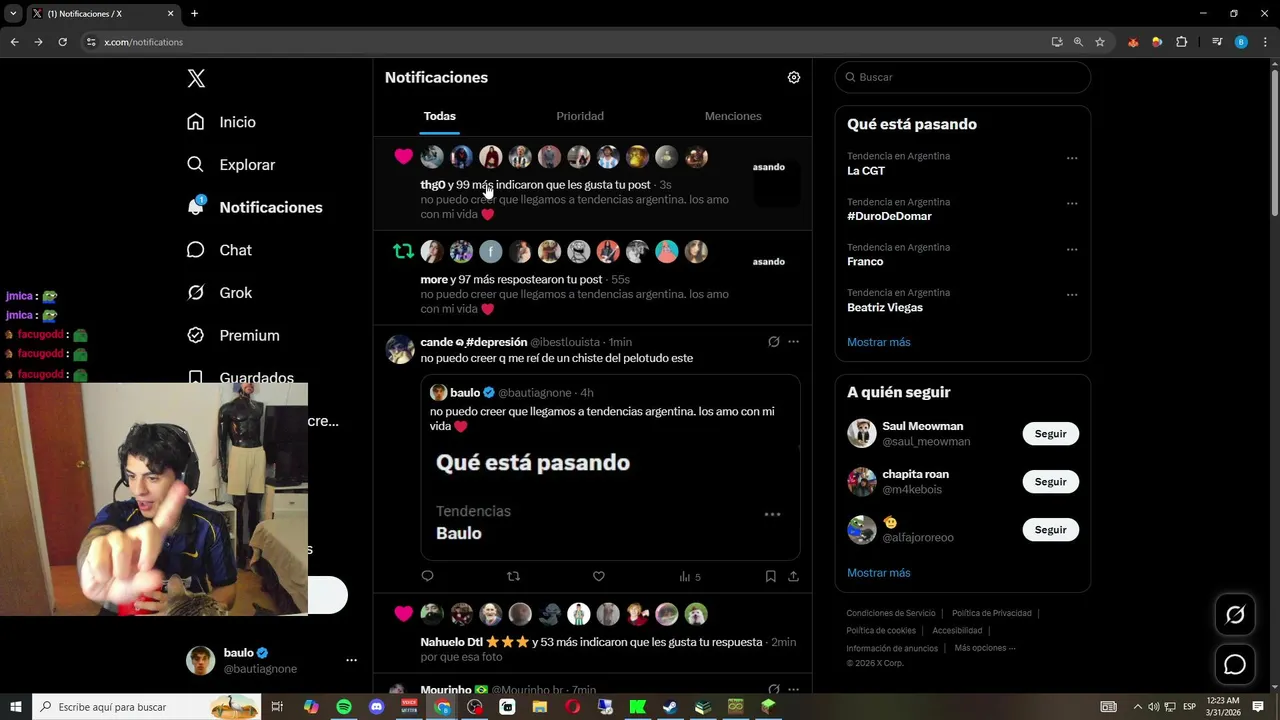This screenshot has width=1280, height=720.
Task: Bookmark cande's quote post
Action: (771, 576)
